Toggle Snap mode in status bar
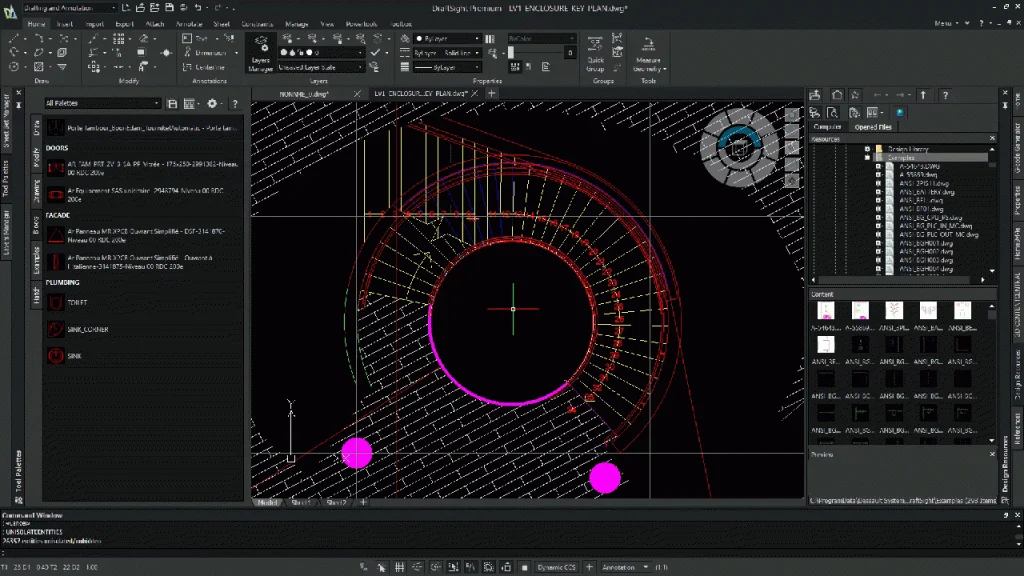The height and width of the screenshot is (576, 1024). pos(381,567)
